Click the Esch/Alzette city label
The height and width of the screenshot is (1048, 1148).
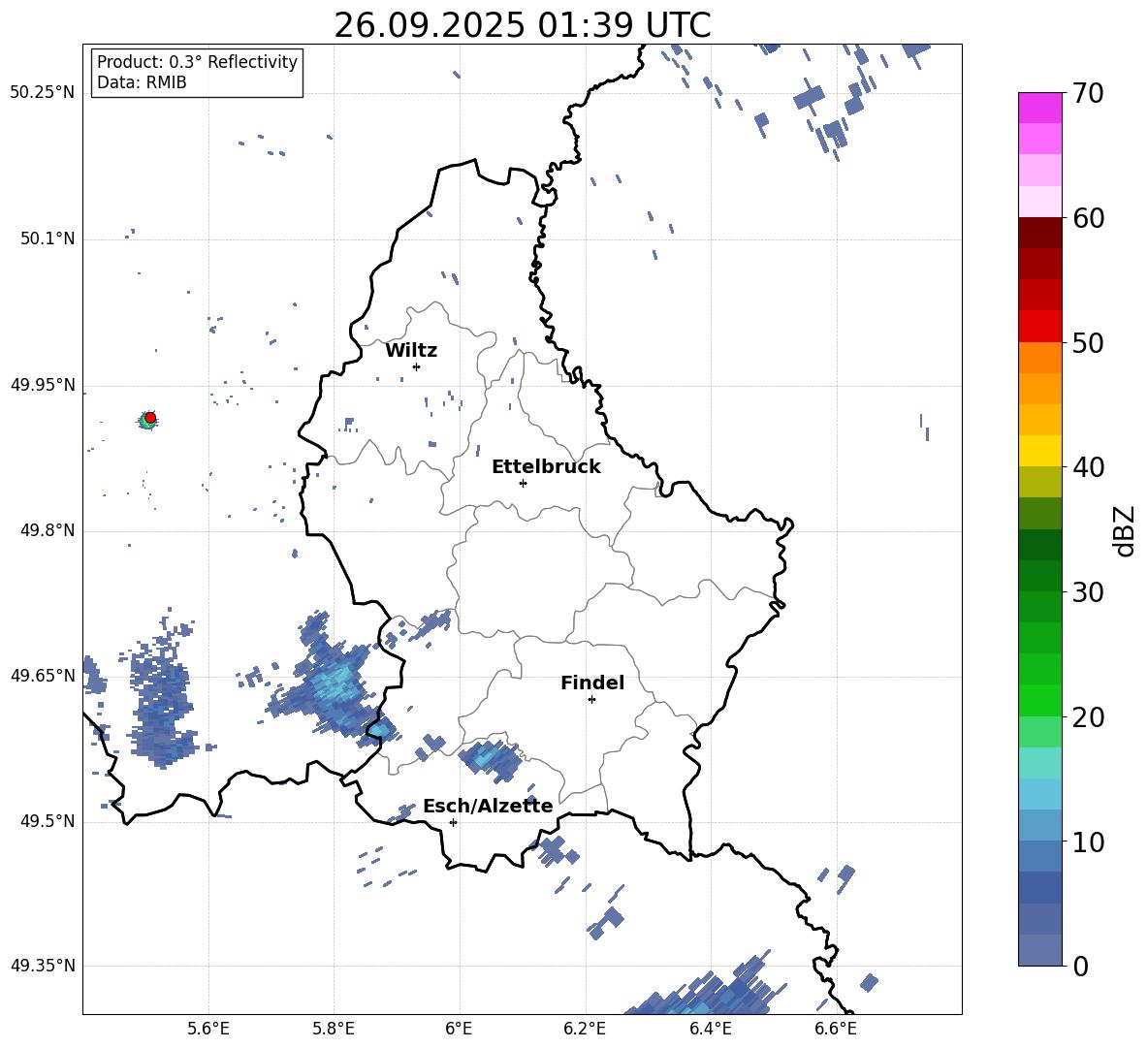tap(488, 806)
